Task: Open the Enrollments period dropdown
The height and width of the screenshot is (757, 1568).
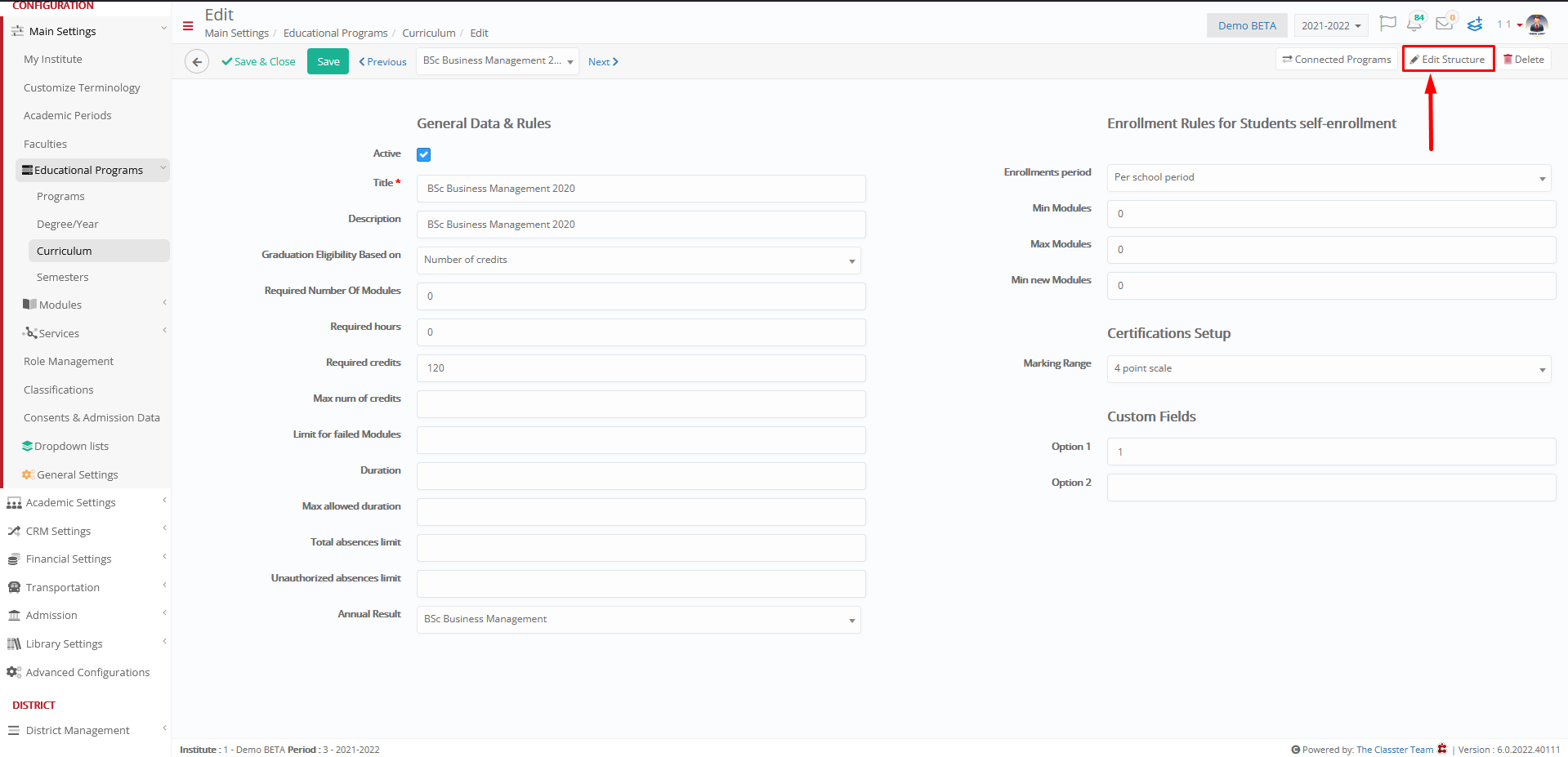Action: [x=1329, y=178]
